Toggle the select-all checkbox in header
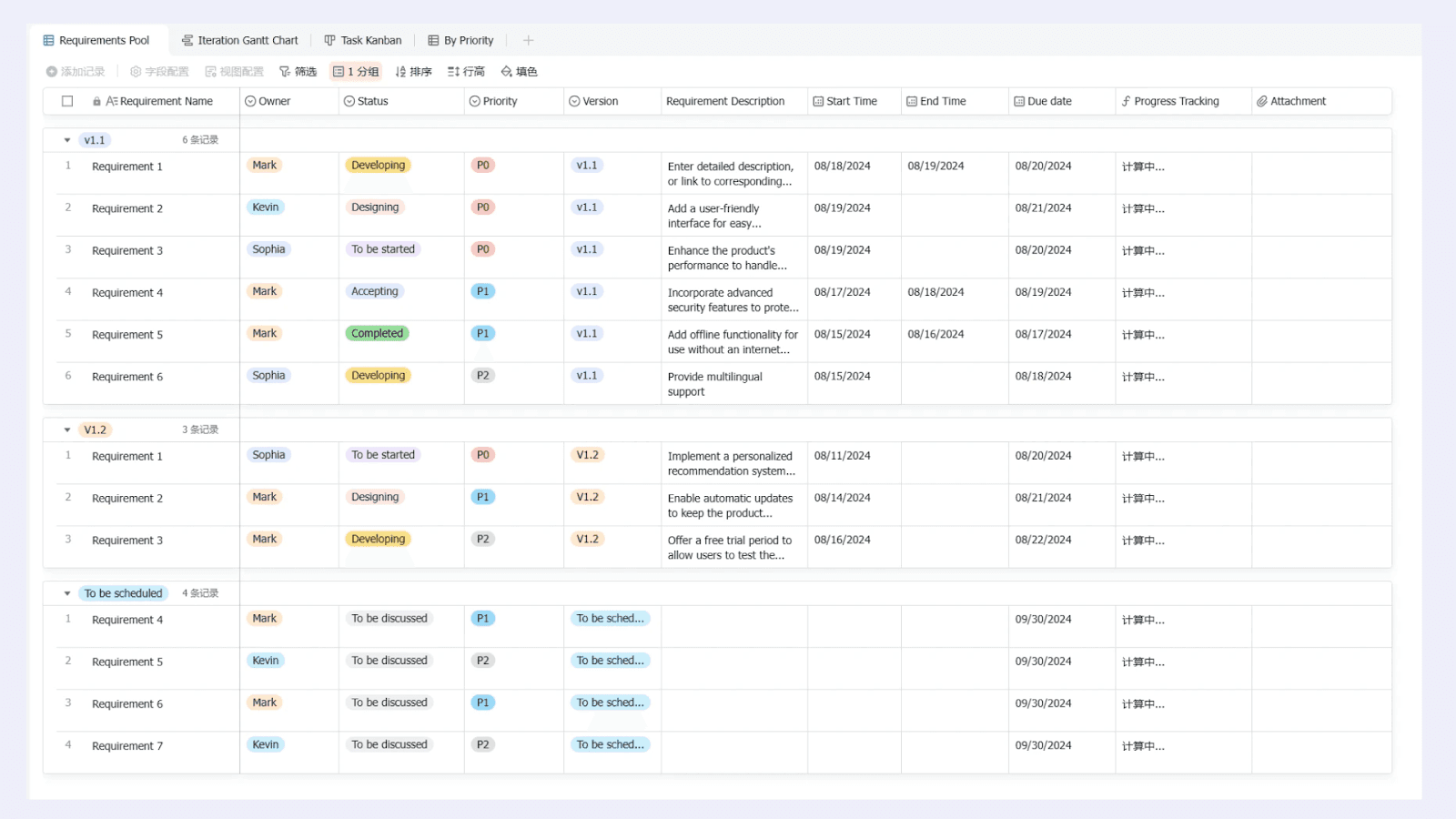This screenshot has width=1456, height=819. pos(67,101)
